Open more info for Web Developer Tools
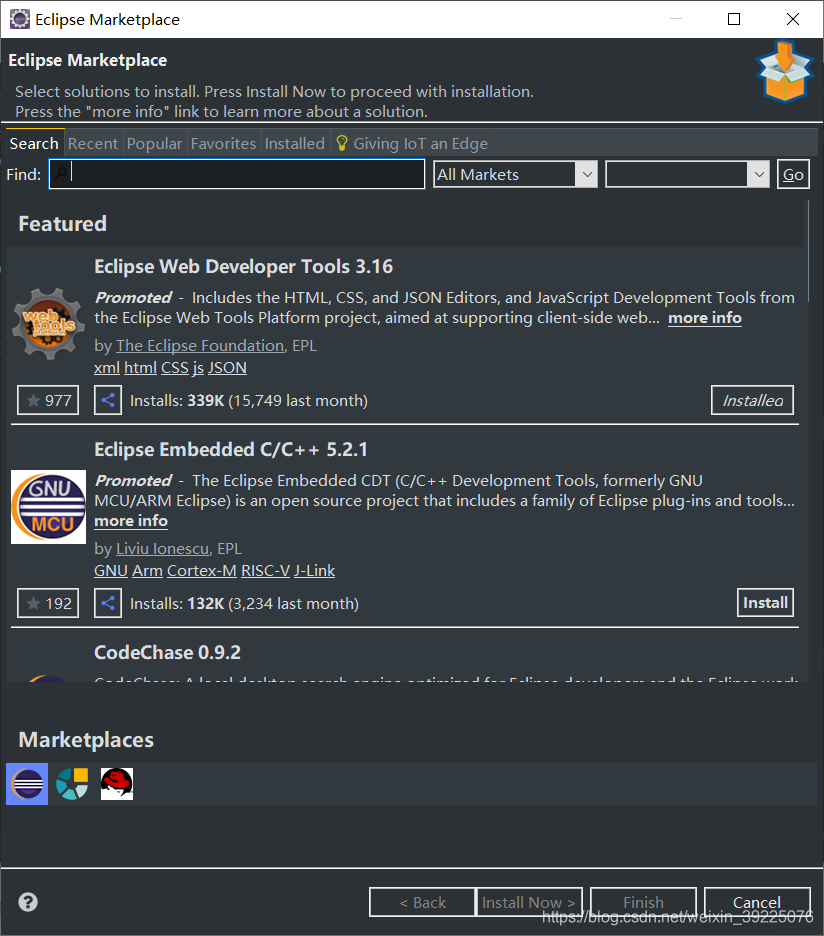The image size is (824, 936). 705,318
